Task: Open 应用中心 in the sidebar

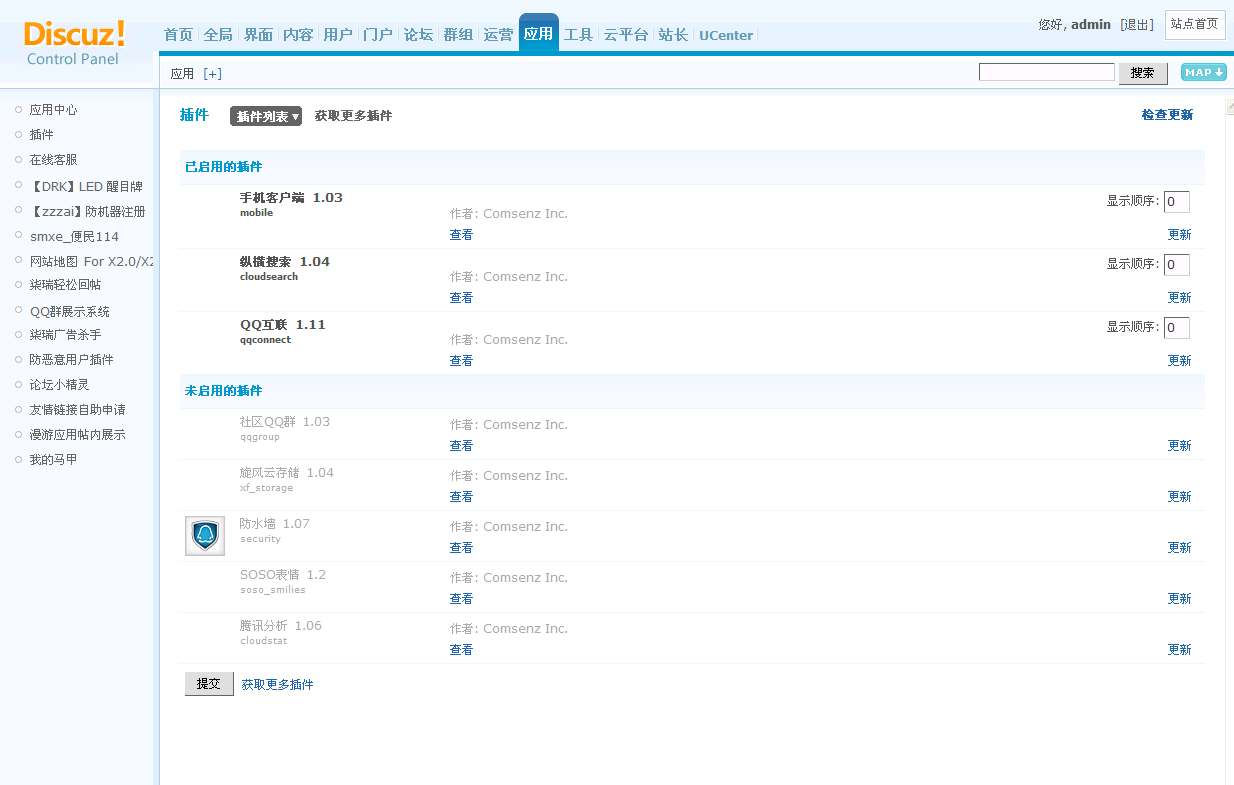Action: point(53,110)
